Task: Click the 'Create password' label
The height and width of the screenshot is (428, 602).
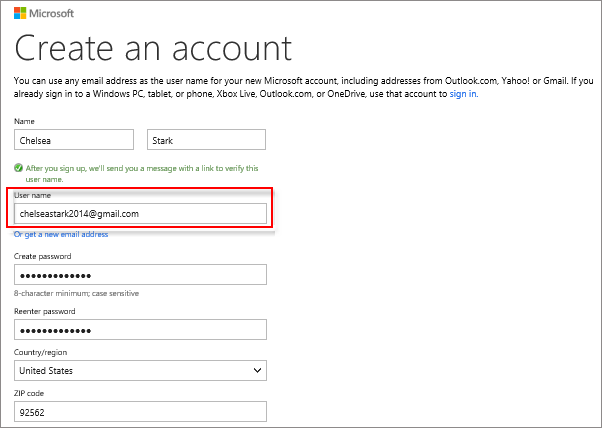Action: pyautogui.click(x=43, y=256)
